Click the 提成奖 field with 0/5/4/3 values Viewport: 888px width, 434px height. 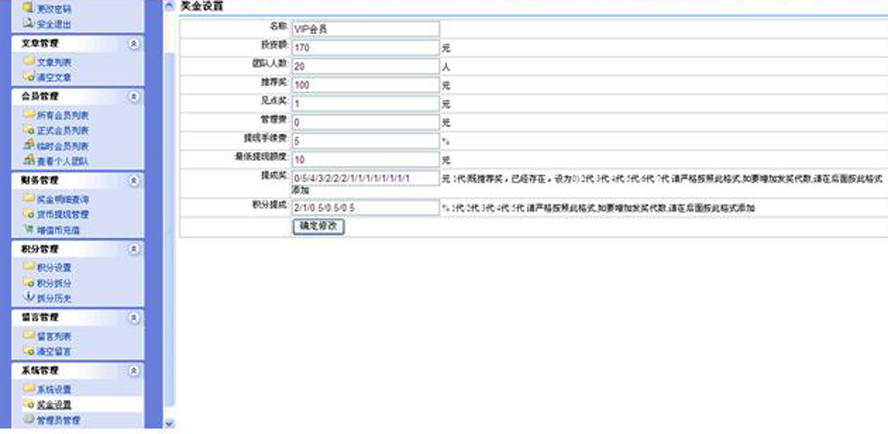tap(366, 178)
